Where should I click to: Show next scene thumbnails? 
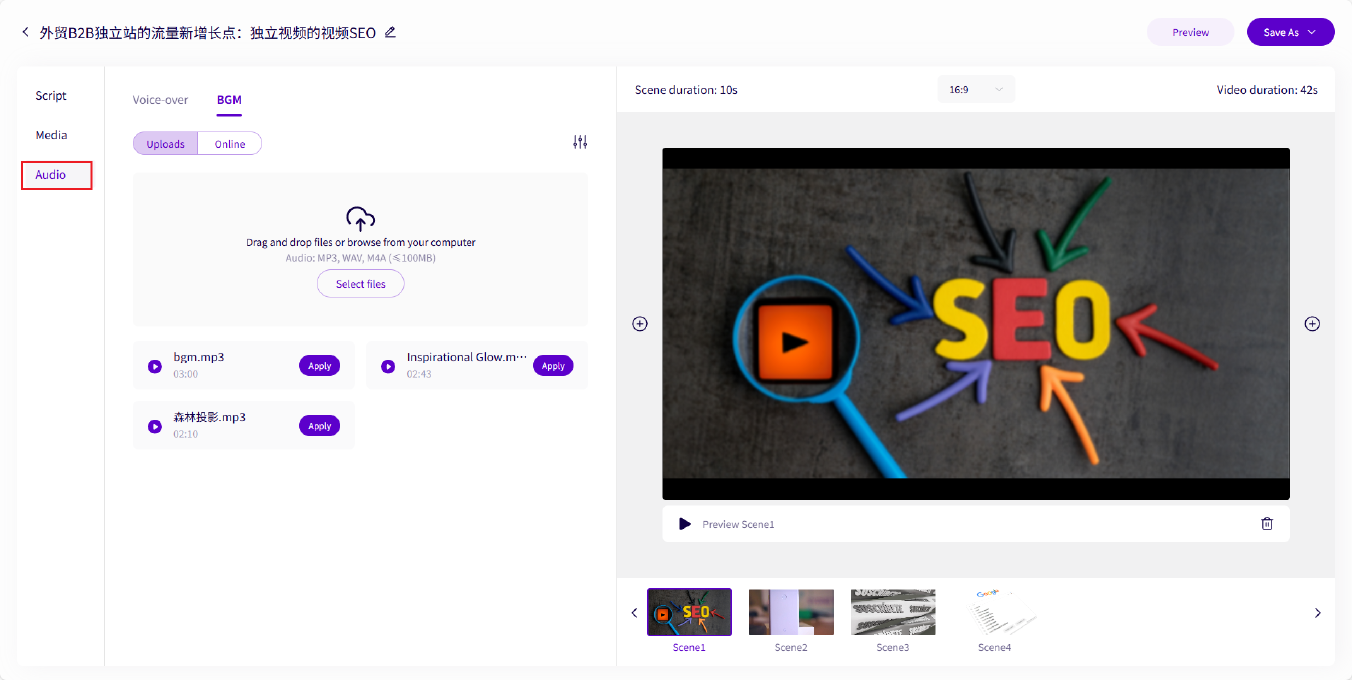[x=1318, y=613]
